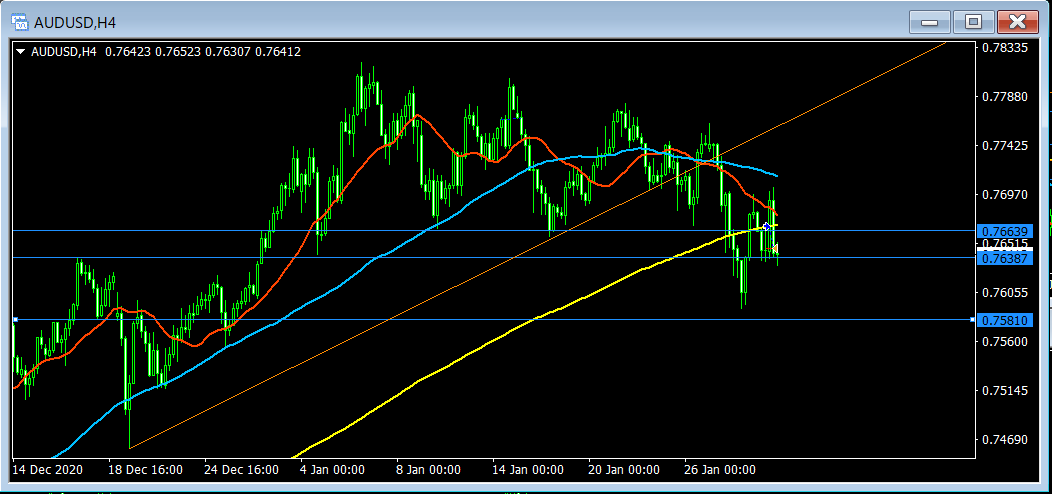Screen dimensions: 1052x494
Task: Close the AUDUSD,H4 chart window
Action: point(1018,22)
